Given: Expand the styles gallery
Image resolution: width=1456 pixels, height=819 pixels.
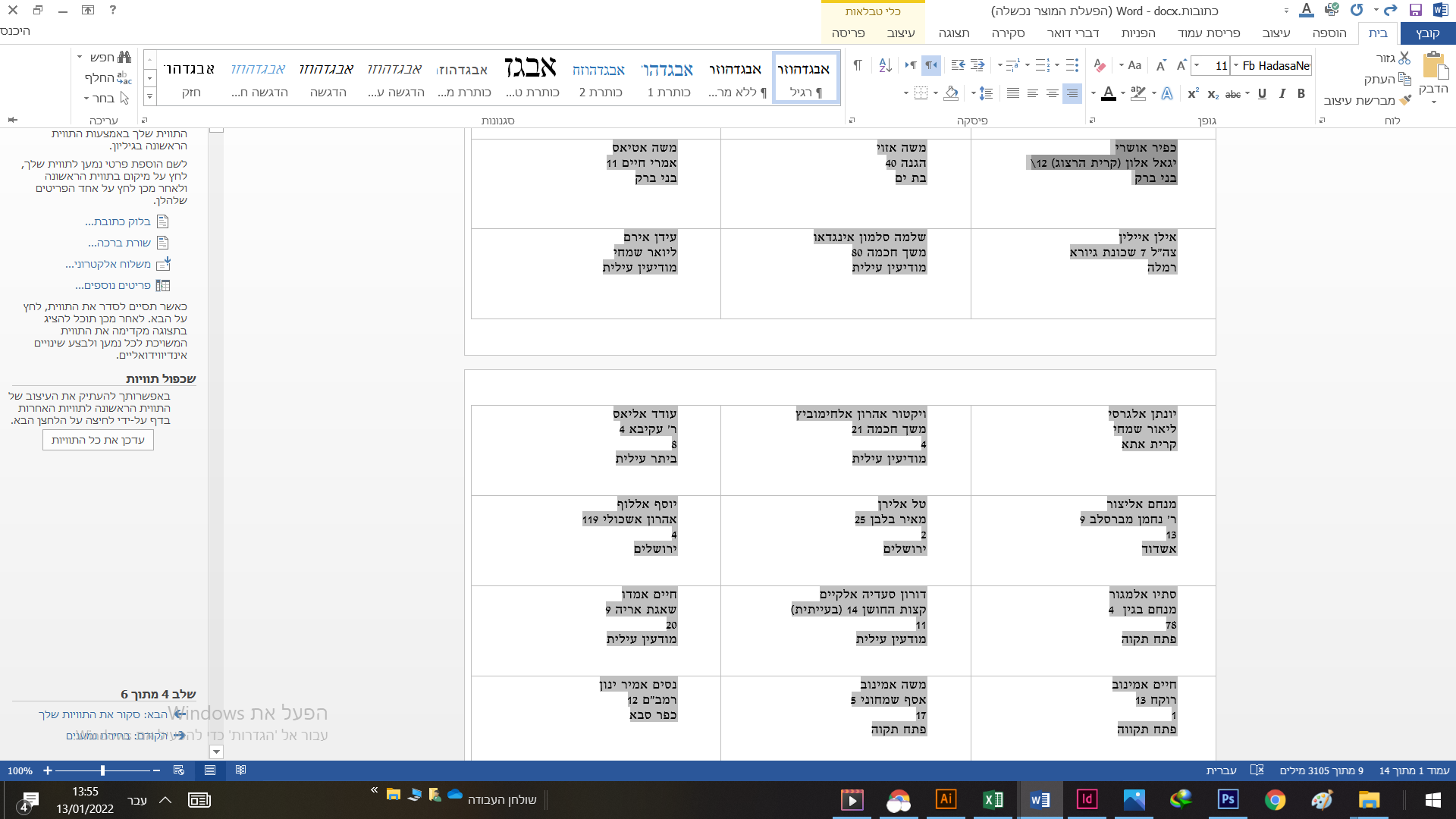Looking at the screenshot, I should (x=149, y=97).
